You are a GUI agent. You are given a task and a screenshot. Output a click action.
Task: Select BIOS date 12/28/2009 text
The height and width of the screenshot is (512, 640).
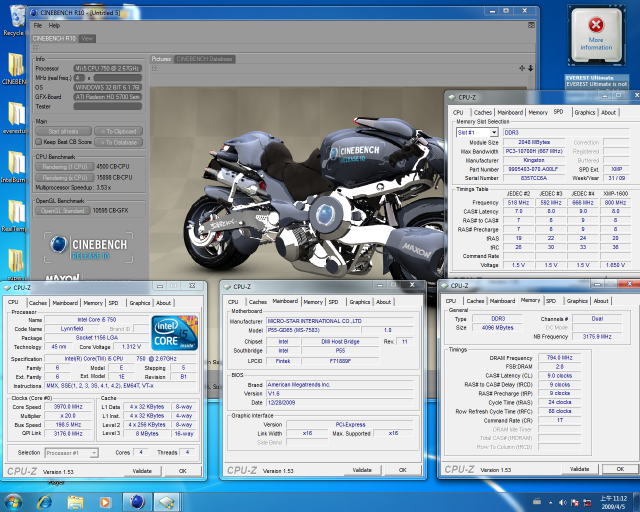pos(281,403)
